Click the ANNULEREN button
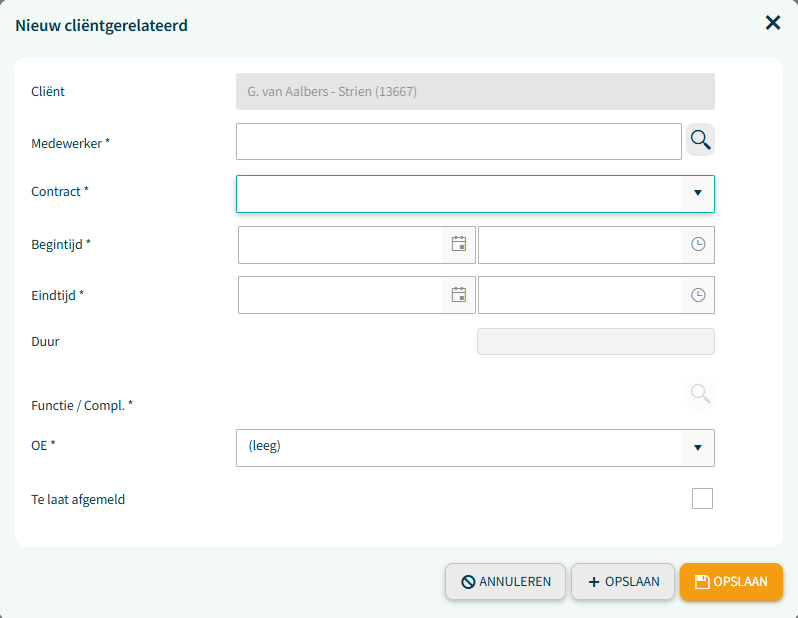The image size is (798, 618). (x=505, y=581)
